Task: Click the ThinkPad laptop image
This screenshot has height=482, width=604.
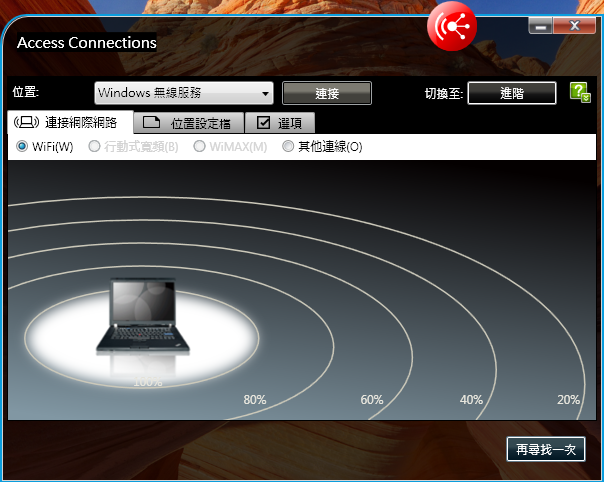Action: [143, 316]
